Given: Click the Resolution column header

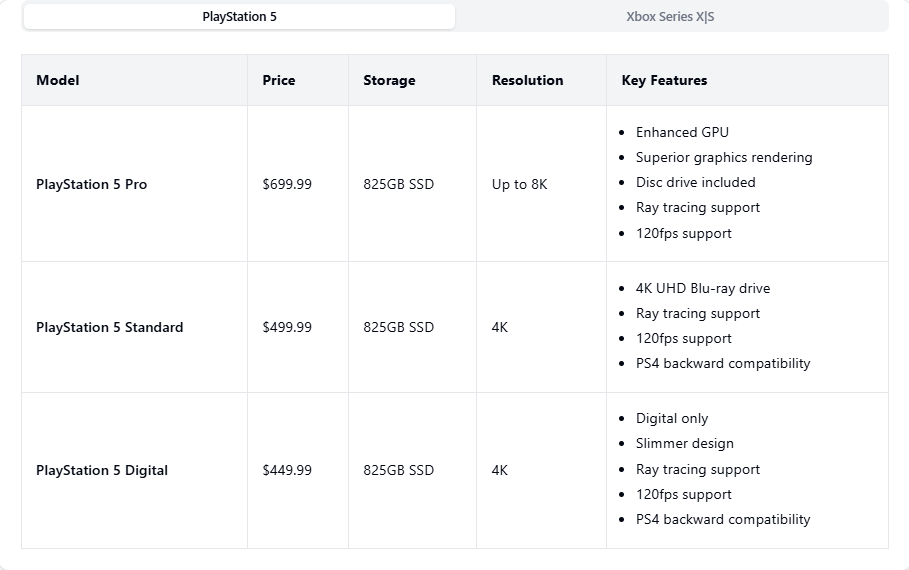Looking at the screenshot, I should pos(527,80).
